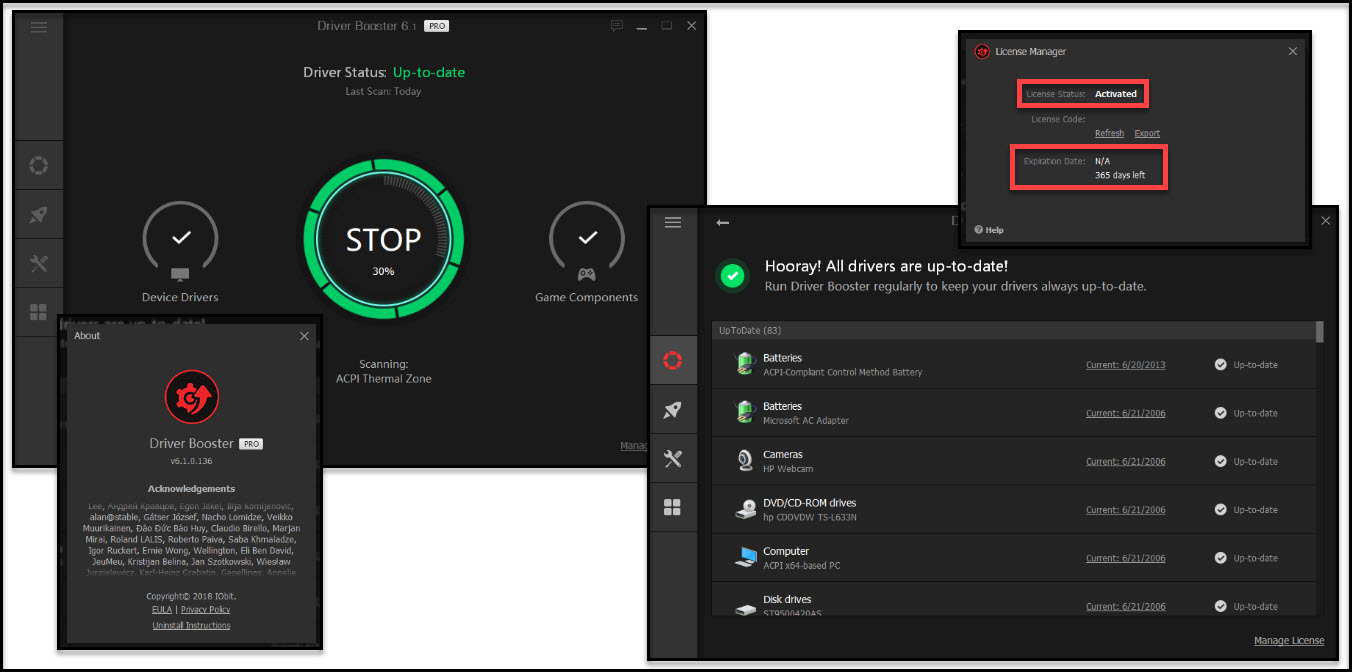Open the Current: 6/20/2013 driver date link
1352x672 pixels.
pyautogui.click(x=1126, y=365)
